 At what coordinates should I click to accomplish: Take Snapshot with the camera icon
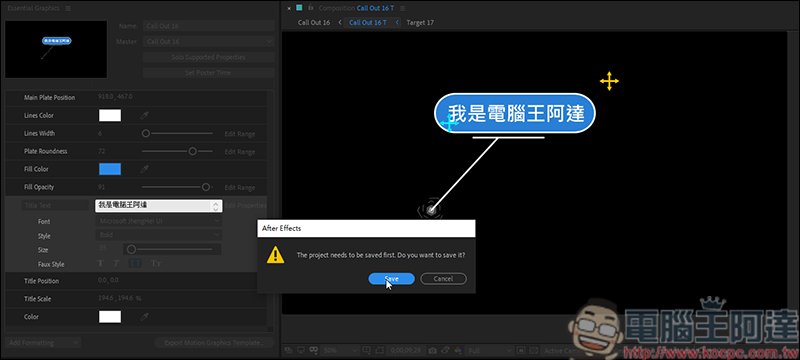(x=433, y=350)
